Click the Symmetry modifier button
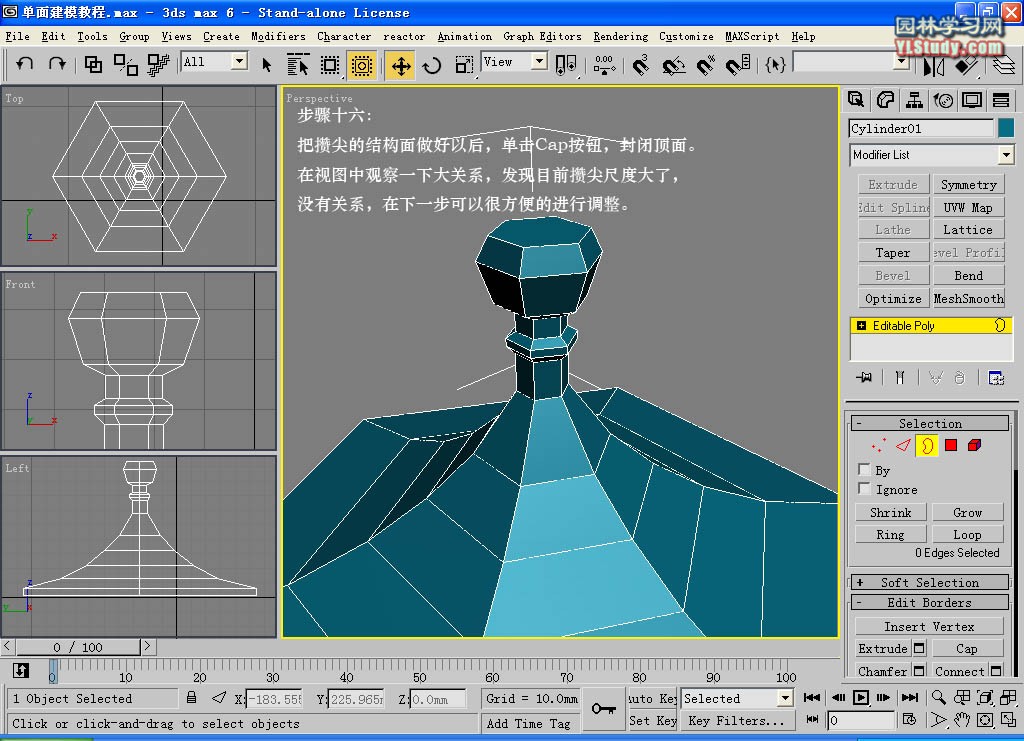This screenshot has height=741, width=1024. click(x=968, y=185)
